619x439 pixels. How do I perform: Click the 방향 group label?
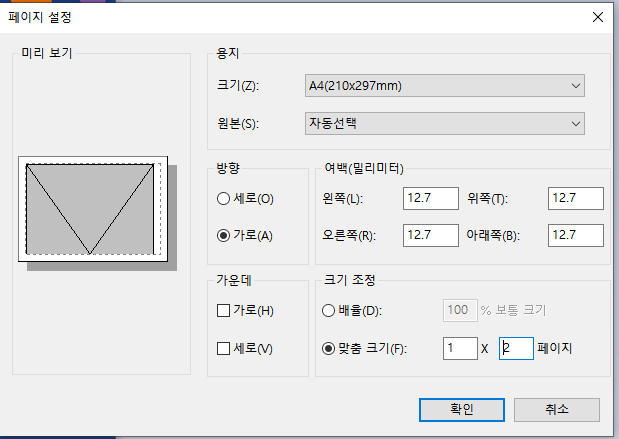(228, 168)
